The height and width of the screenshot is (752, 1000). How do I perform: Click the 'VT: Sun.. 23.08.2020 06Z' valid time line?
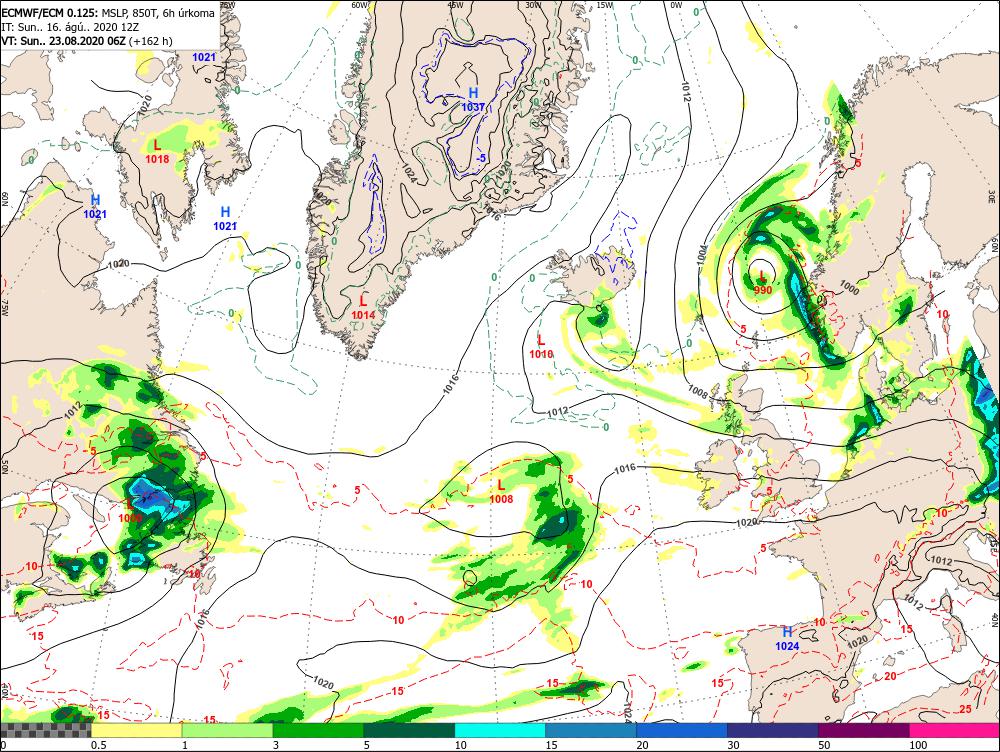(x=64, y=41)
